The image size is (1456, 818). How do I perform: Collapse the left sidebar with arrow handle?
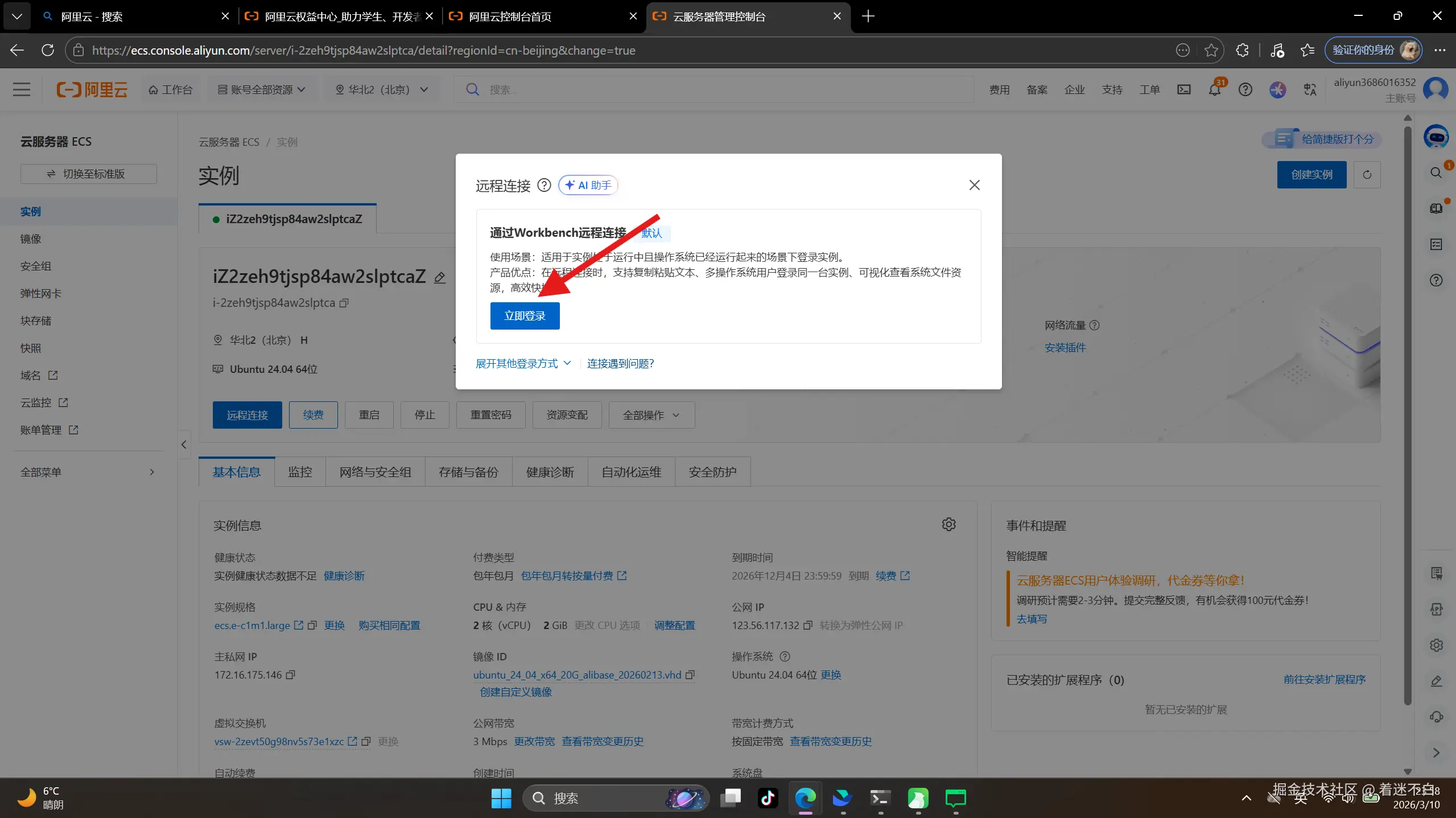(184, 445)
